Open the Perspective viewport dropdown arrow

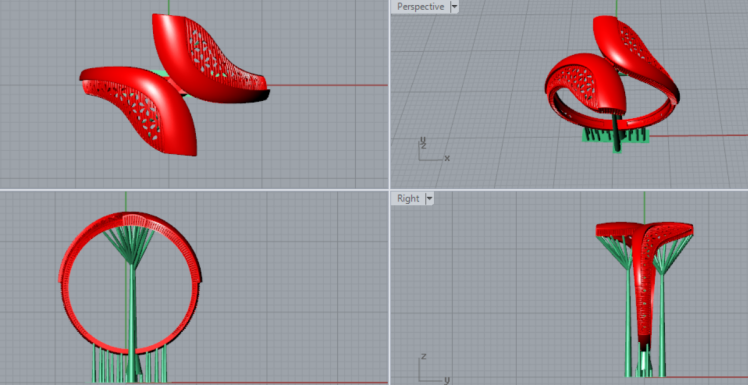click(454, 7)
